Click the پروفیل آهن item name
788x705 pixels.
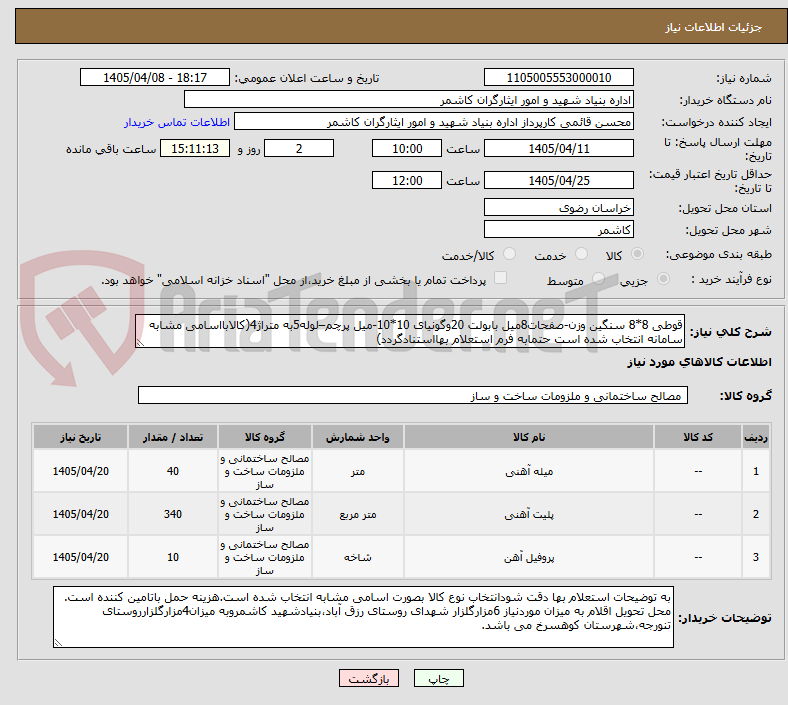[529, 557]
